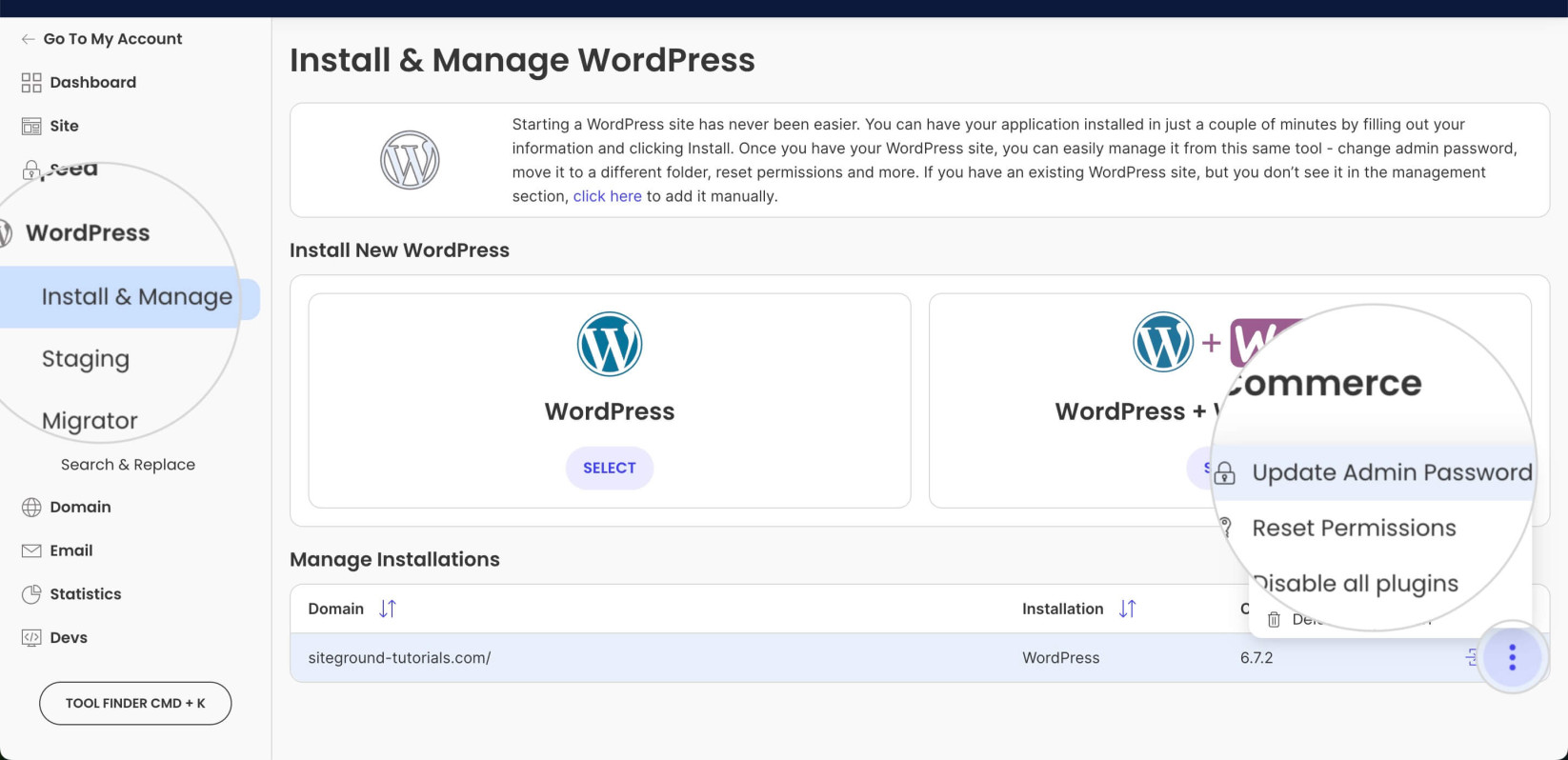1568x760 pixels.
Task: Open Search & Replace tool
Action: [x=128, y=465]
